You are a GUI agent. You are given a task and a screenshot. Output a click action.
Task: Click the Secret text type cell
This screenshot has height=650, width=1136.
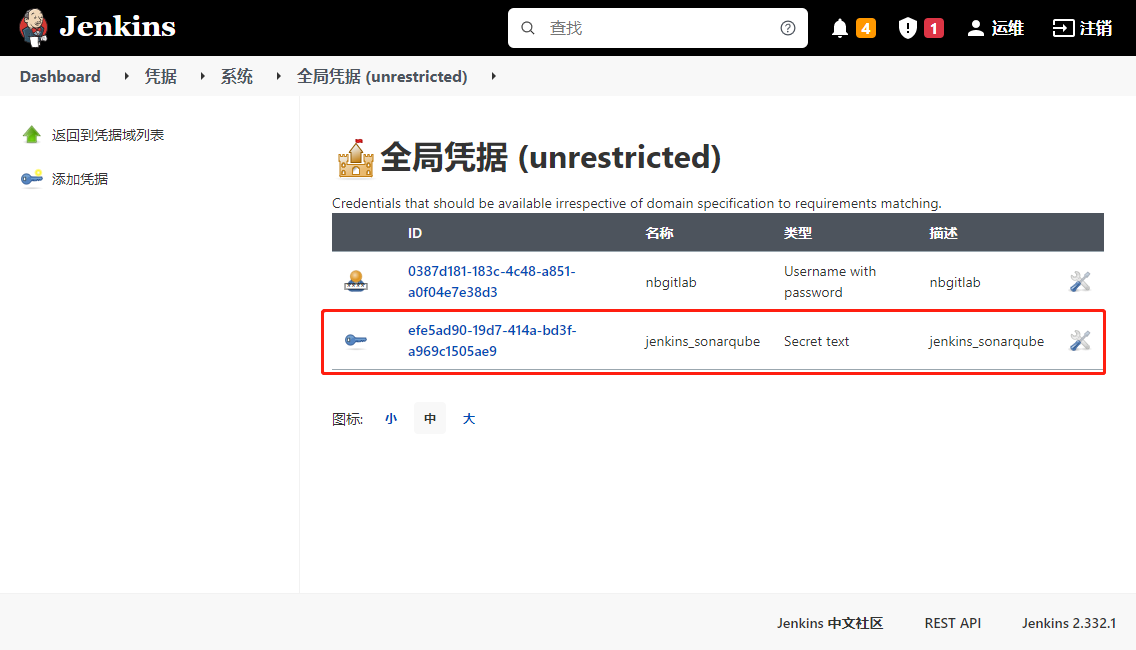click(x=816, y=341)
